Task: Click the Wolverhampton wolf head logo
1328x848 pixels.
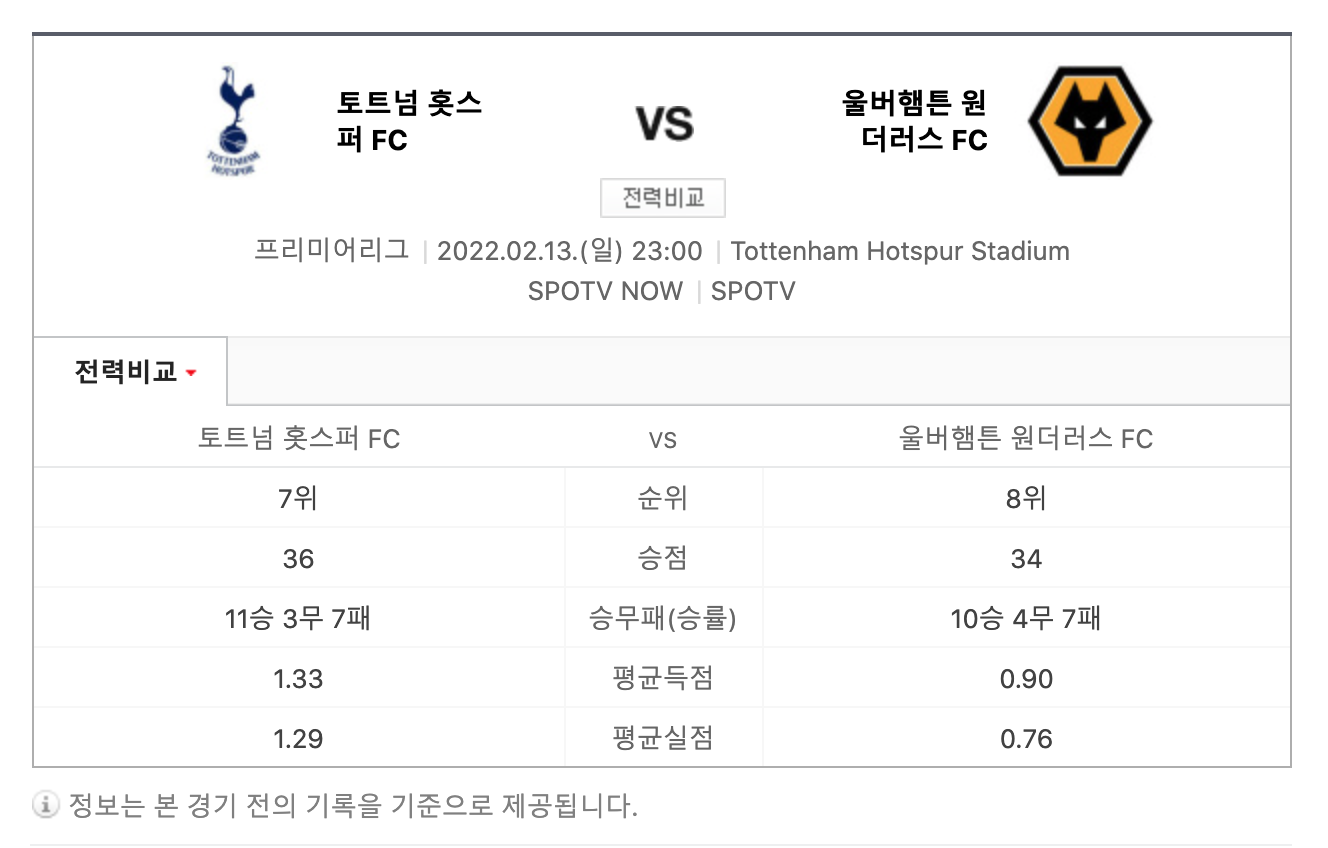Action: coord(1090,121)
